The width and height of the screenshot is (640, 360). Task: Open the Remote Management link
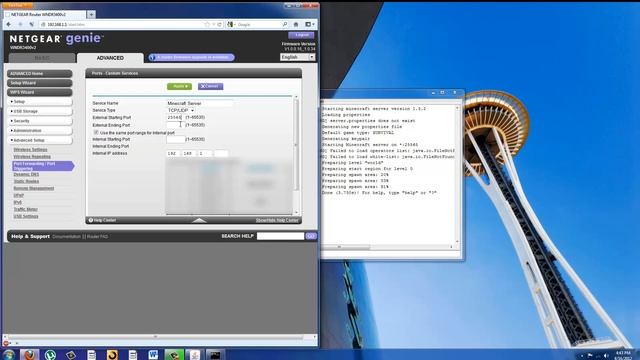[x=33, y=188]
